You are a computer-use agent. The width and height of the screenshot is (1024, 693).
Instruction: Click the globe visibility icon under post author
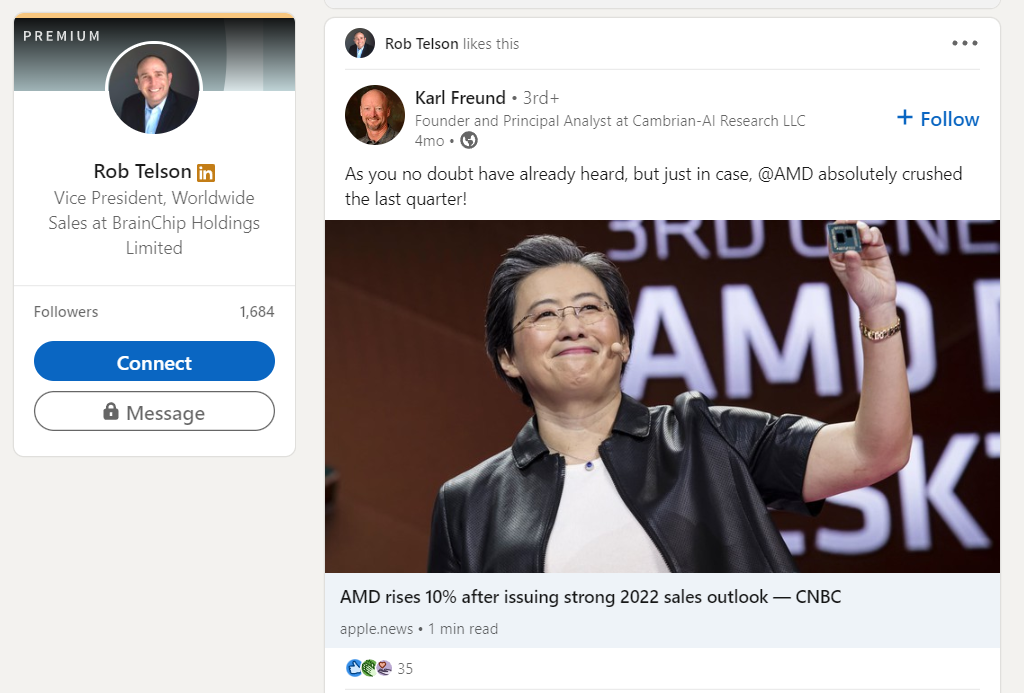pos(469,141)
